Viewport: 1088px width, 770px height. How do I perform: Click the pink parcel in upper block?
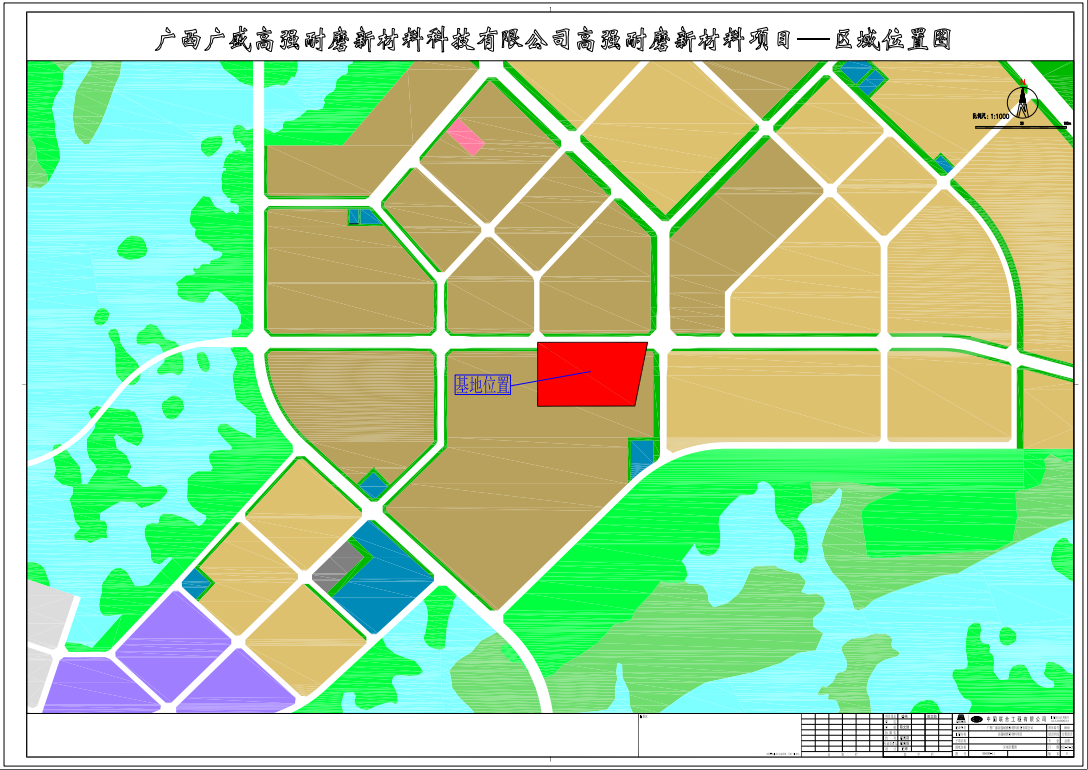click(465, 137)
